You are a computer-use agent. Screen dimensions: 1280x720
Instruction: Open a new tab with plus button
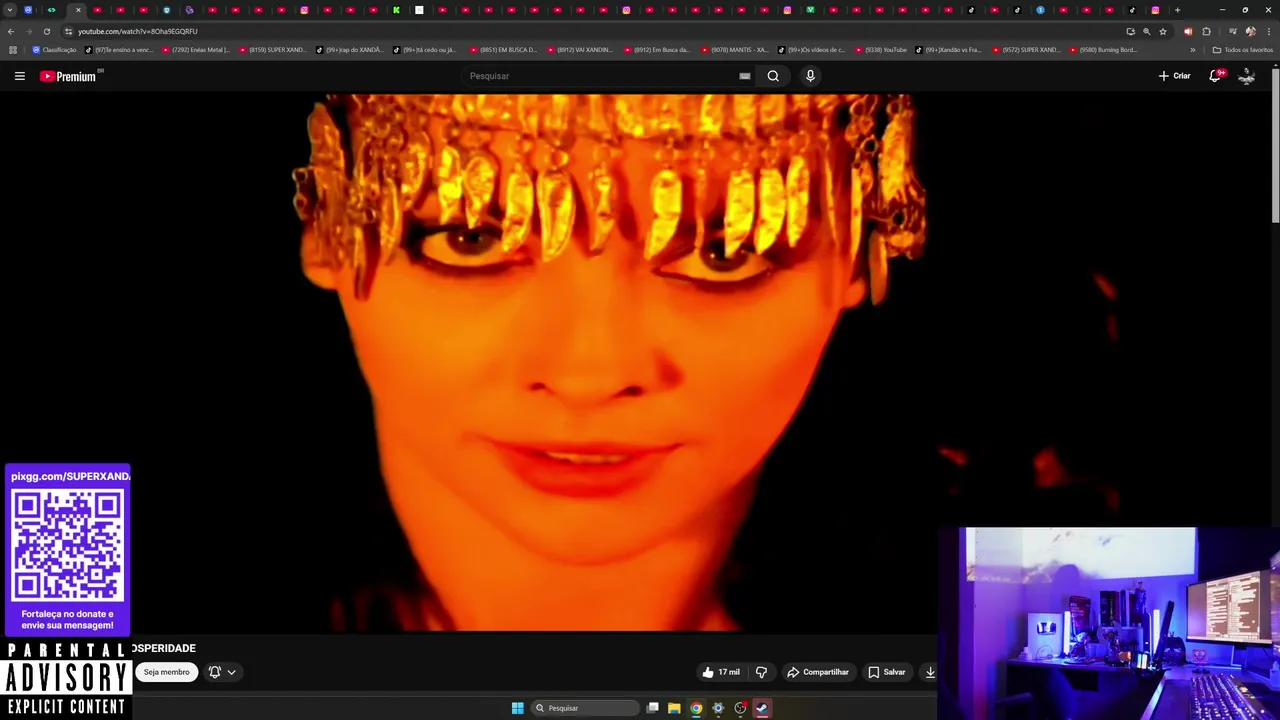(x=1177, y=10)
